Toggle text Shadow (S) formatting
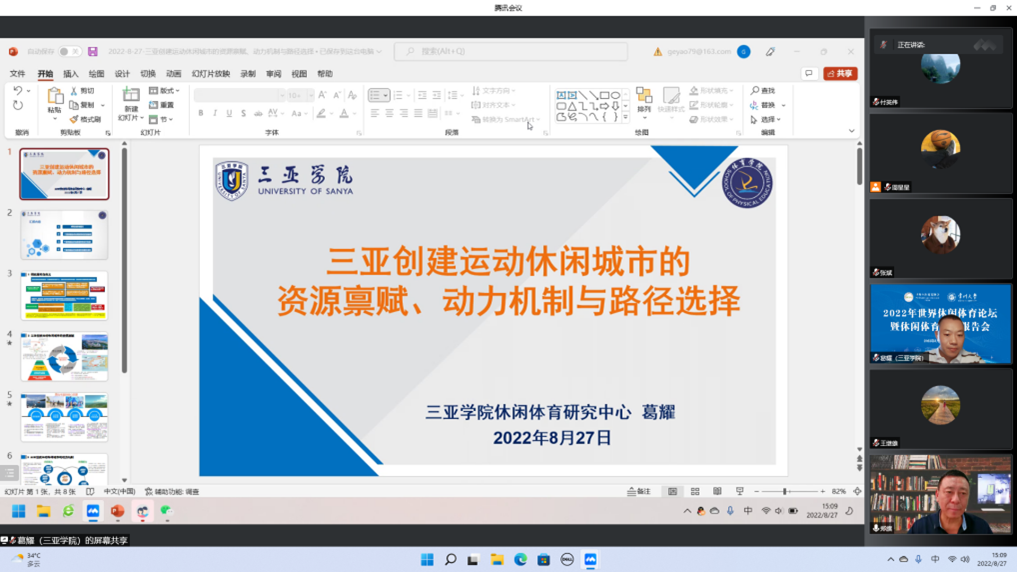This screenshot has width=1017, height=572. (243, 113)
